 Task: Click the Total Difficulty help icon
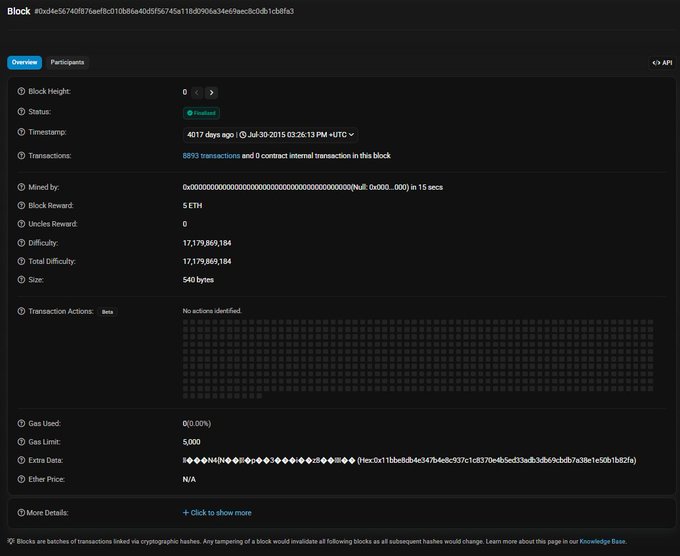coord(21,262)
